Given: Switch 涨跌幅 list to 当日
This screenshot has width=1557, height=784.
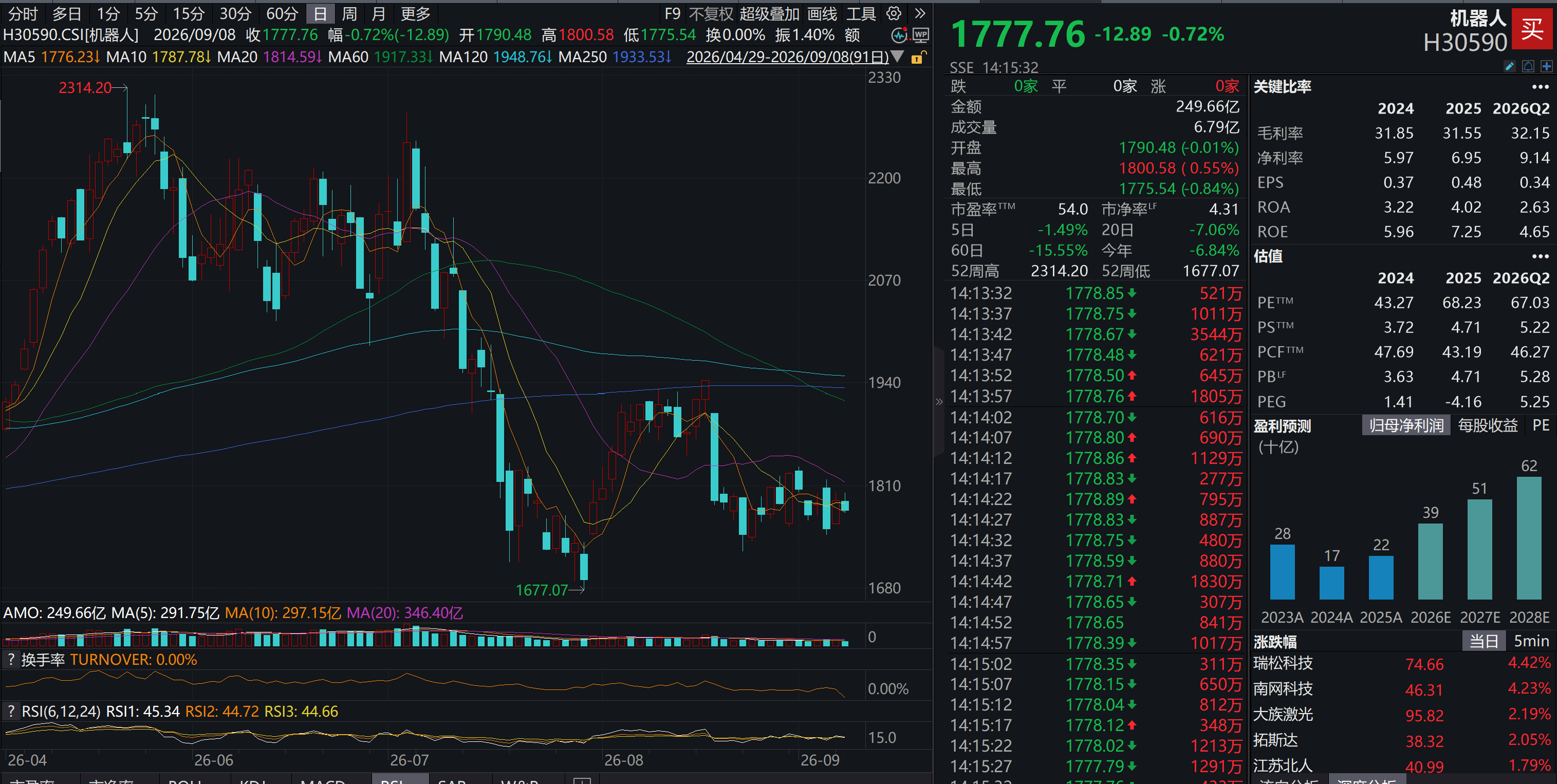Looking at the screenshot, I should (x=1484, y=641).
